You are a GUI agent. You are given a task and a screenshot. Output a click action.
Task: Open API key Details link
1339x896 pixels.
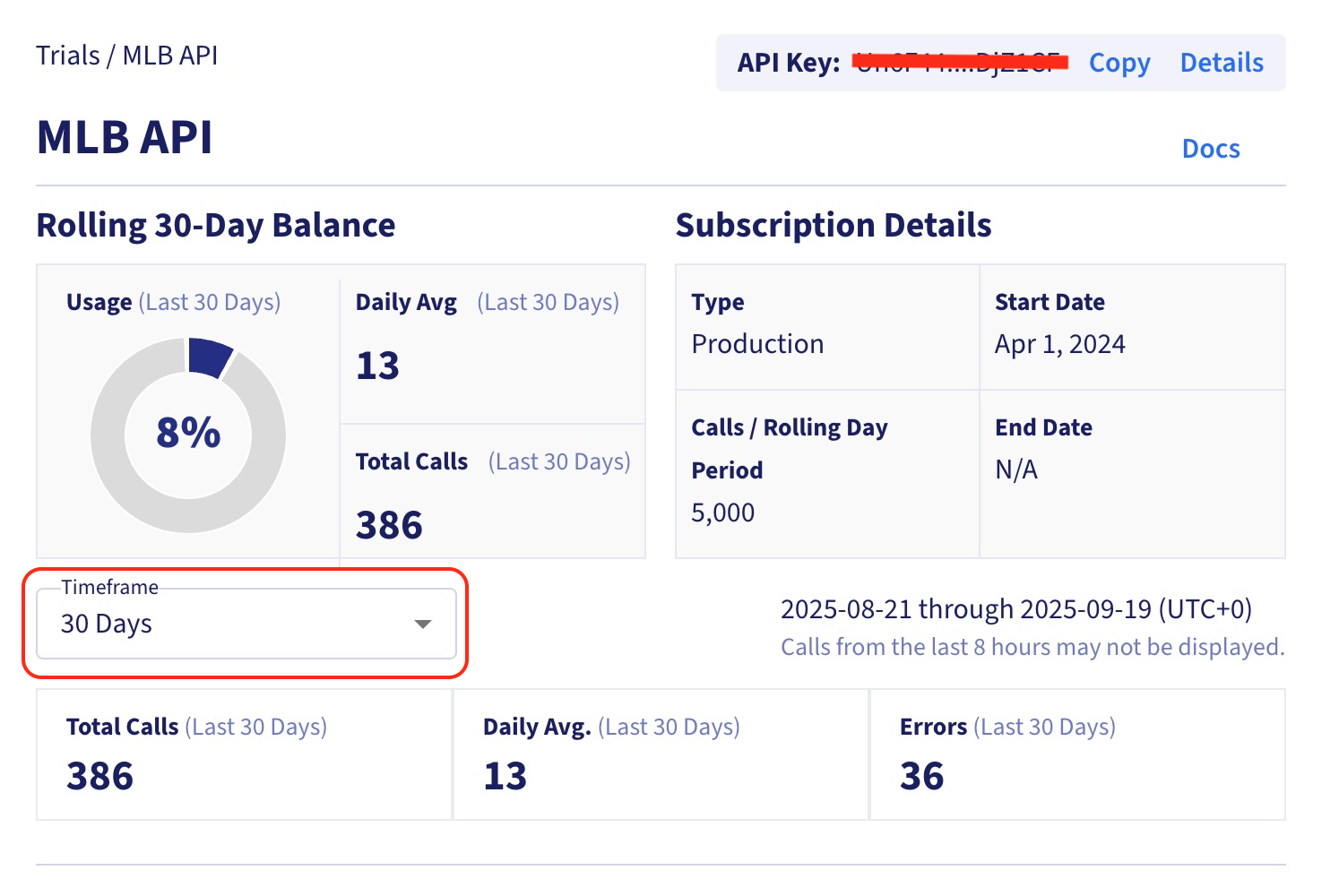[x=1222, y=63]
